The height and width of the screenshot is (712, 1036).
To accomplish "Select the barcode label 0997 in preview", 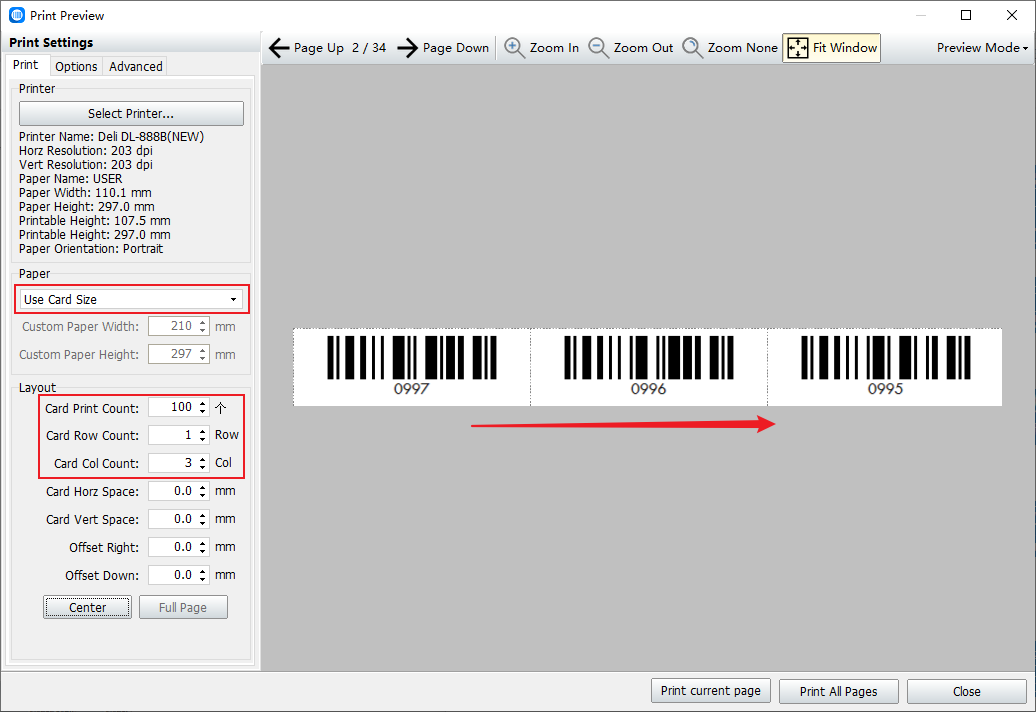I will pos(412,367).
